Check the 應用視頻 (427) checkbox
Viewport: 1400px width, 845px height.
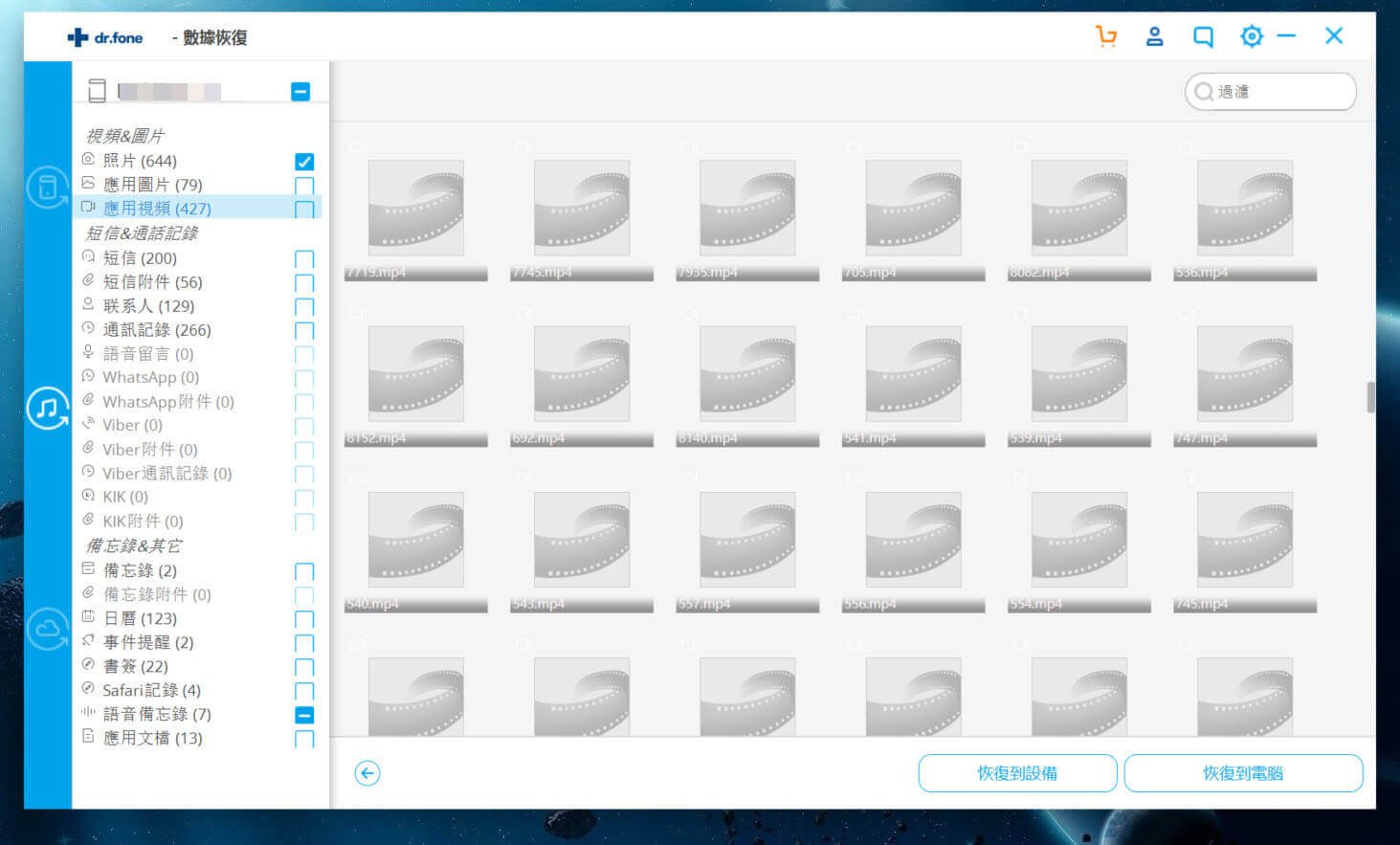tap(304, 210)
